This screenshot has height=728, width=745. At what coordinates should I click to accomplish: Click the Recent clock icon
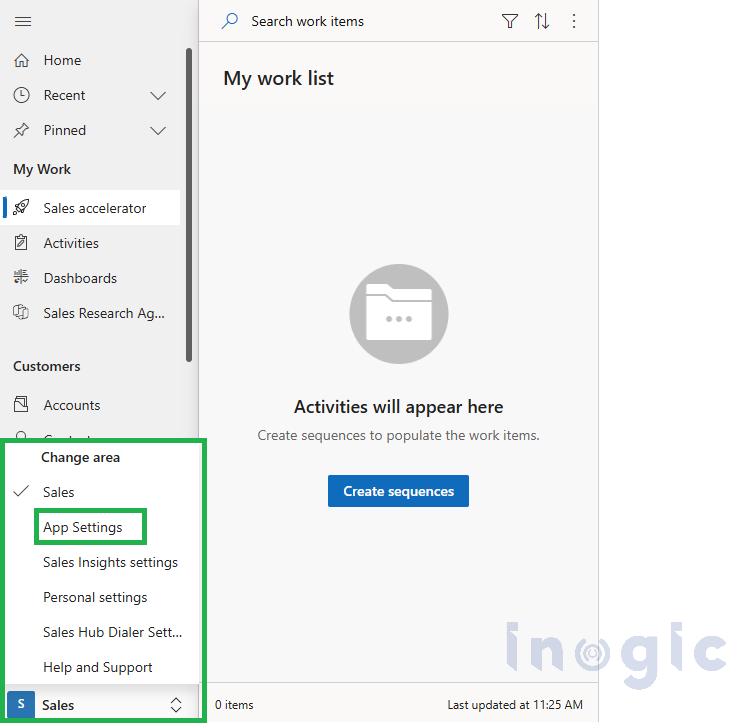[21, 95]
